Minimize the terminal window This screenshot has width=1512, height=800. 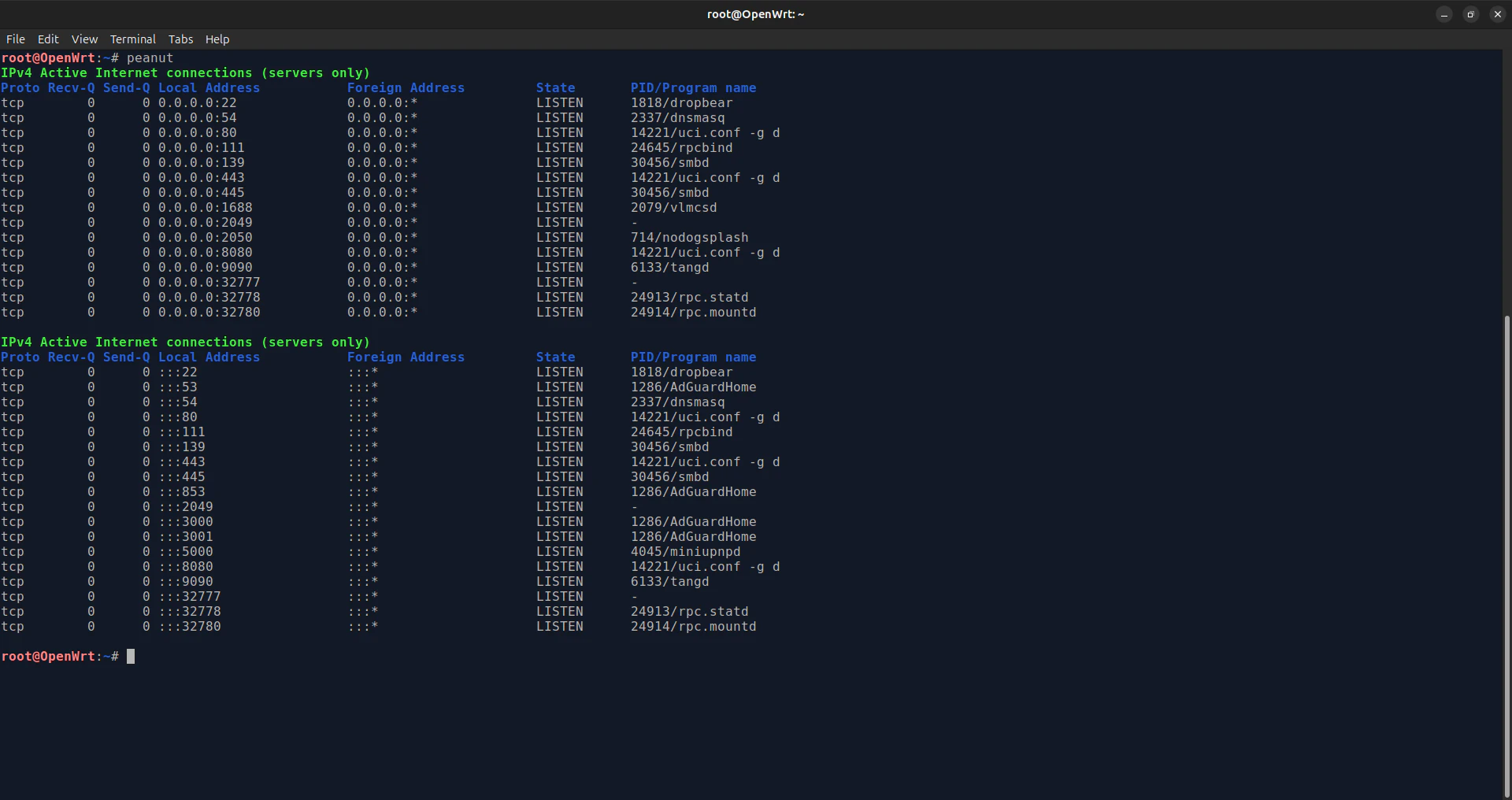(1444, 14)
